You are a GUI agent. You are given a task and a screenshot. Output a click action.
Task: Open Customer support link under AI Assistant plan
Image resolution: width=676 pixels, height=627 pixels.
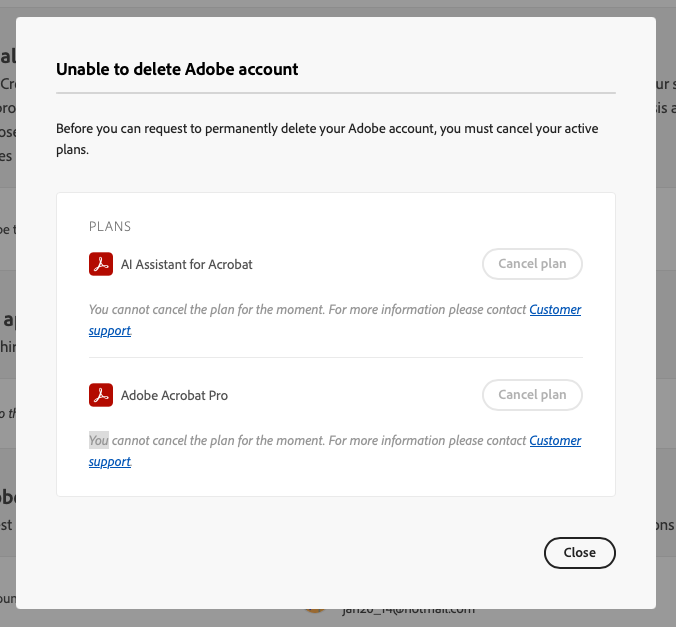(x=555, y=310)
